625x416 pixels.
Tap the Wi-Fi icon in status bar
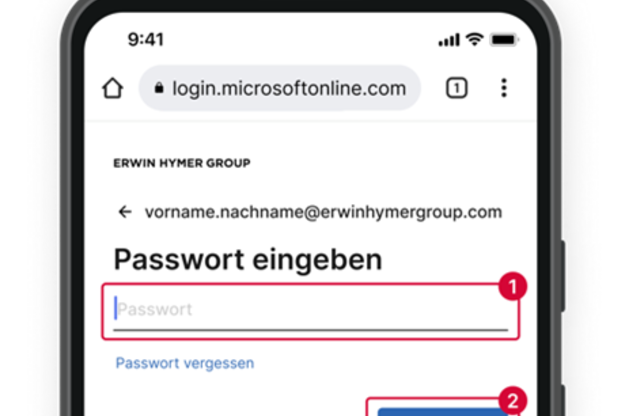tap(475, 39)
